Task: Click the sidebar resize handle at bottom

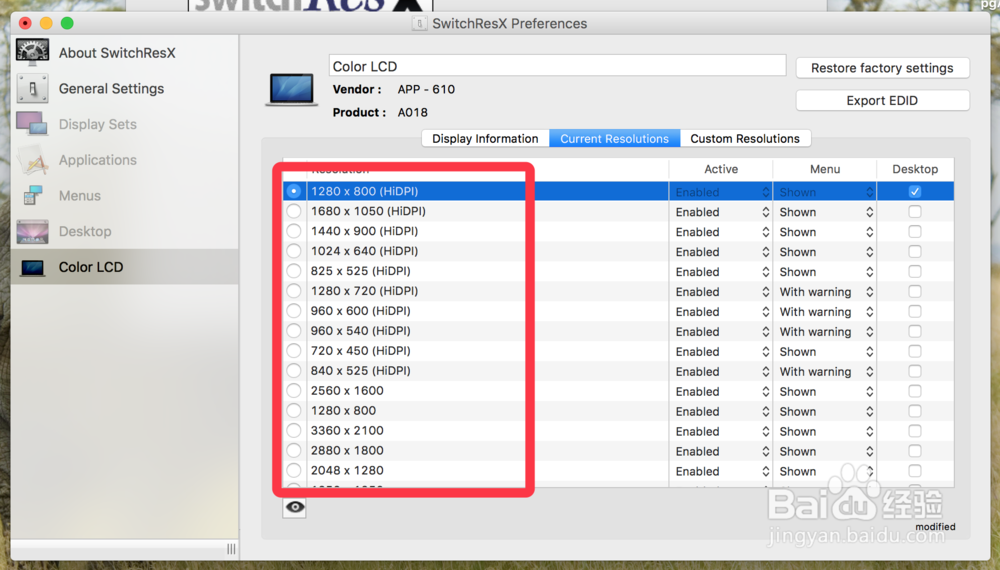Action: coord(231,549)
